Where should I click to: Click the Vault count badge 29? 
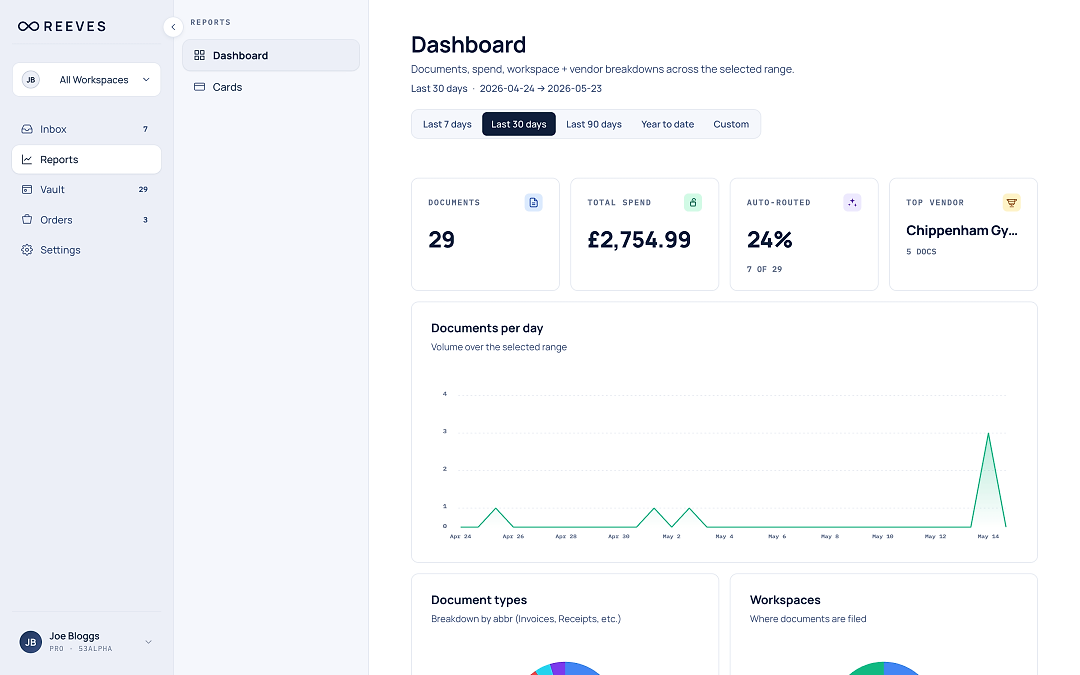click(143, 189)
